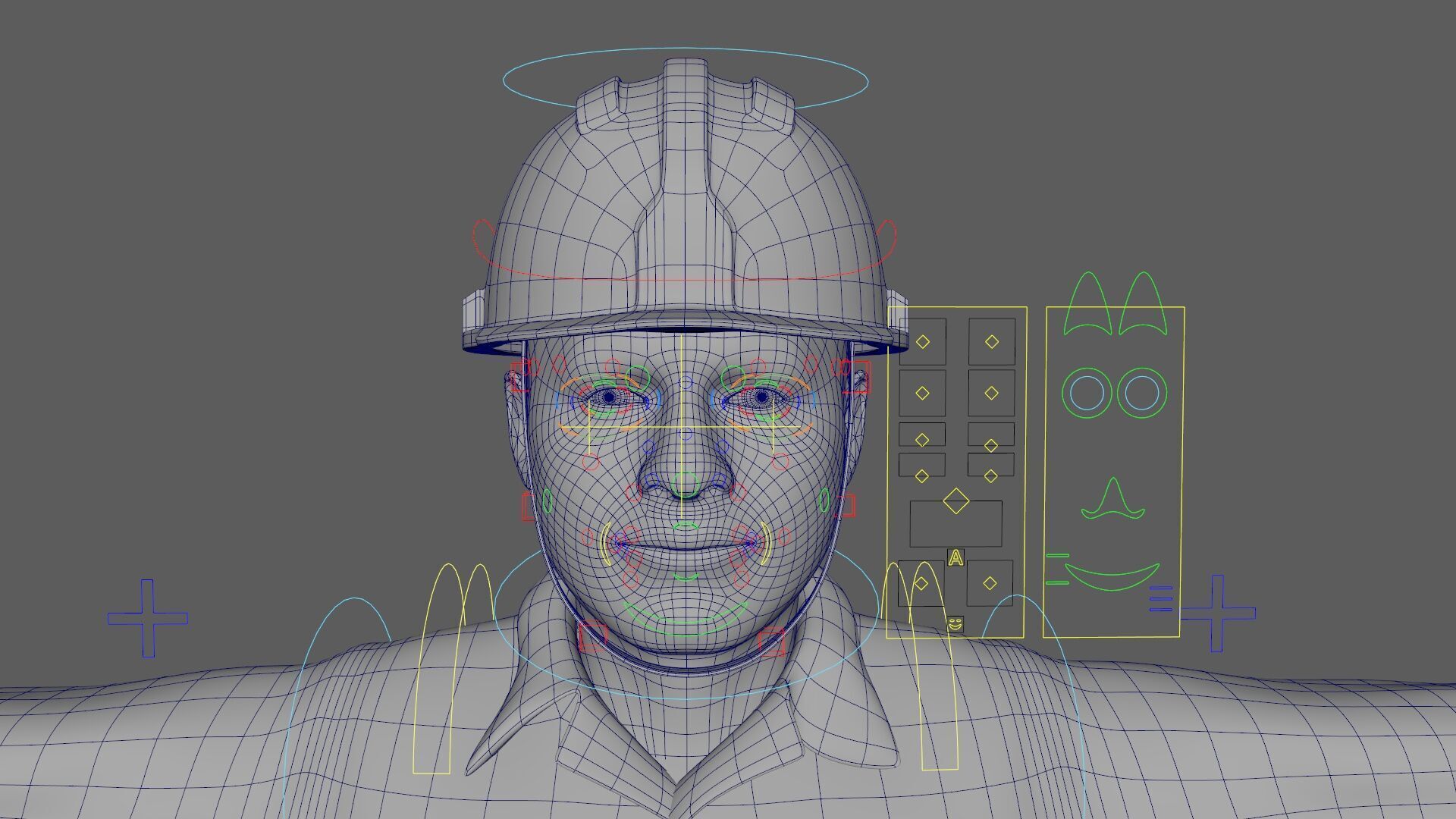Select the green circle above screen-left eye

pos(638,377)
